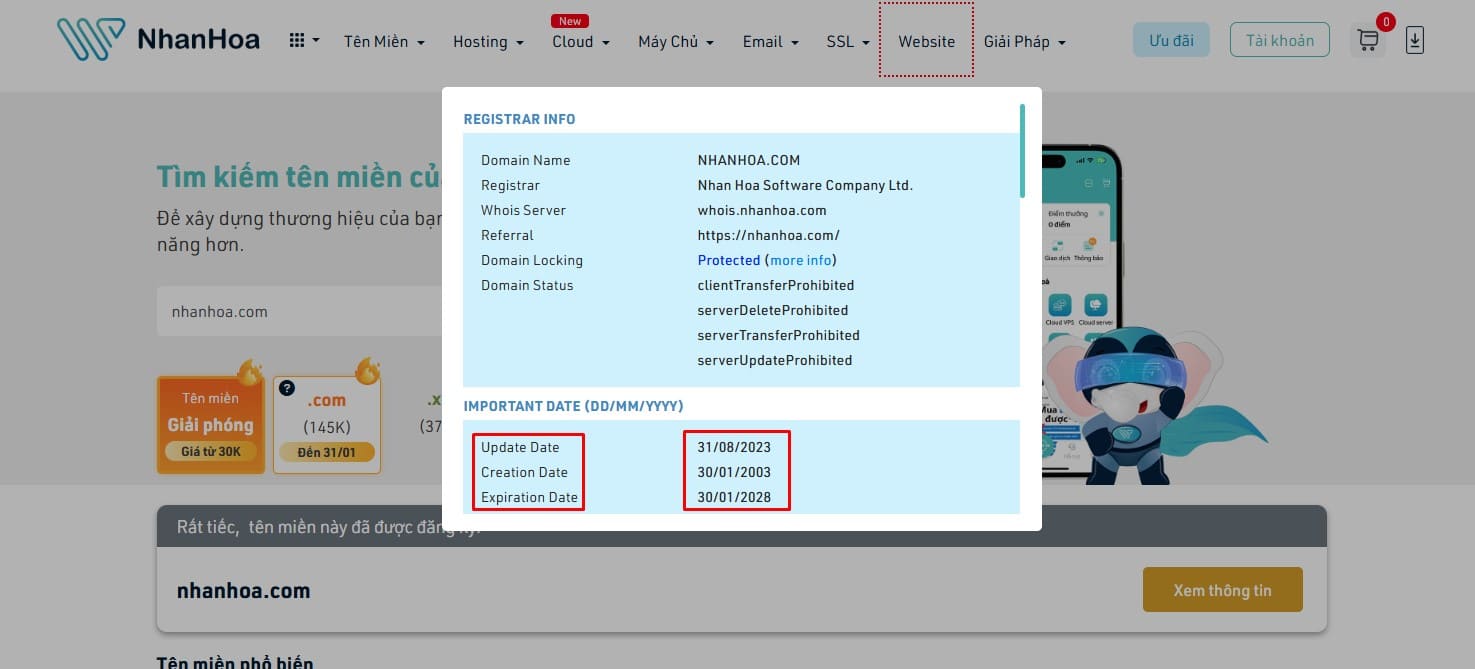Click the Ưu đãi button
Screen dimensions: 1475x669
coord(1171,40)
